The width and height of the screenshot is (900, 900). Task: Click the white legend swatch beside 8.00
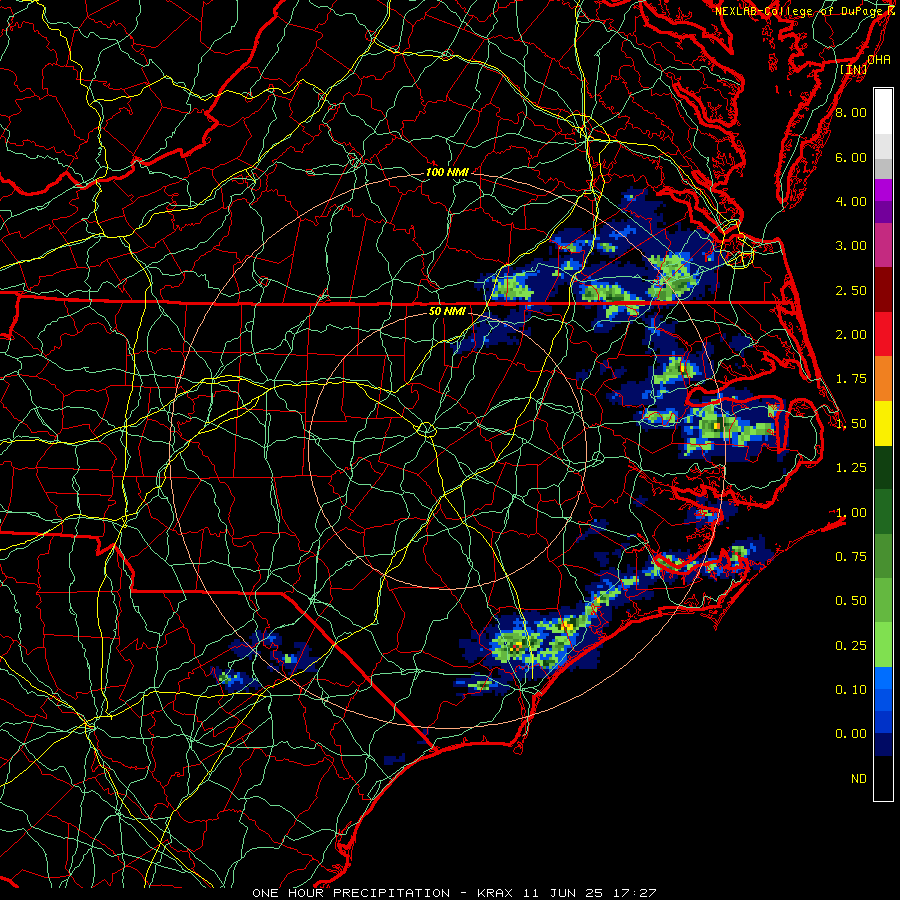pyautogui.click(x=883, y=112)
